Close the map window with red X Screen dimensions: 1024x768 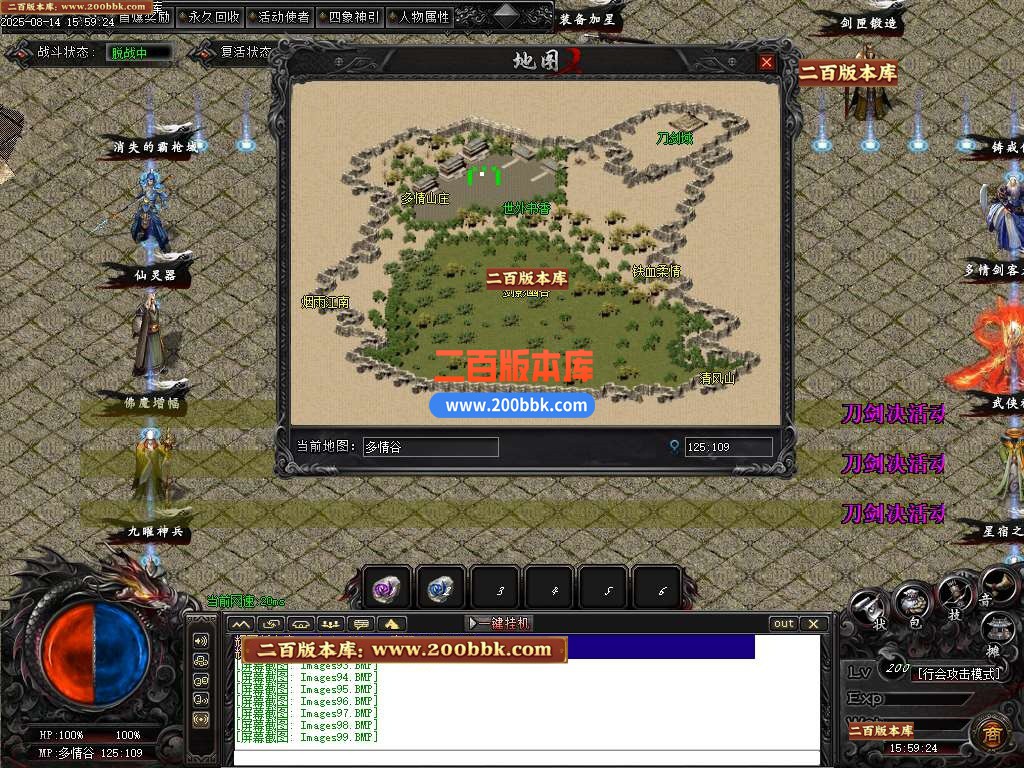[x=766, y=62]
